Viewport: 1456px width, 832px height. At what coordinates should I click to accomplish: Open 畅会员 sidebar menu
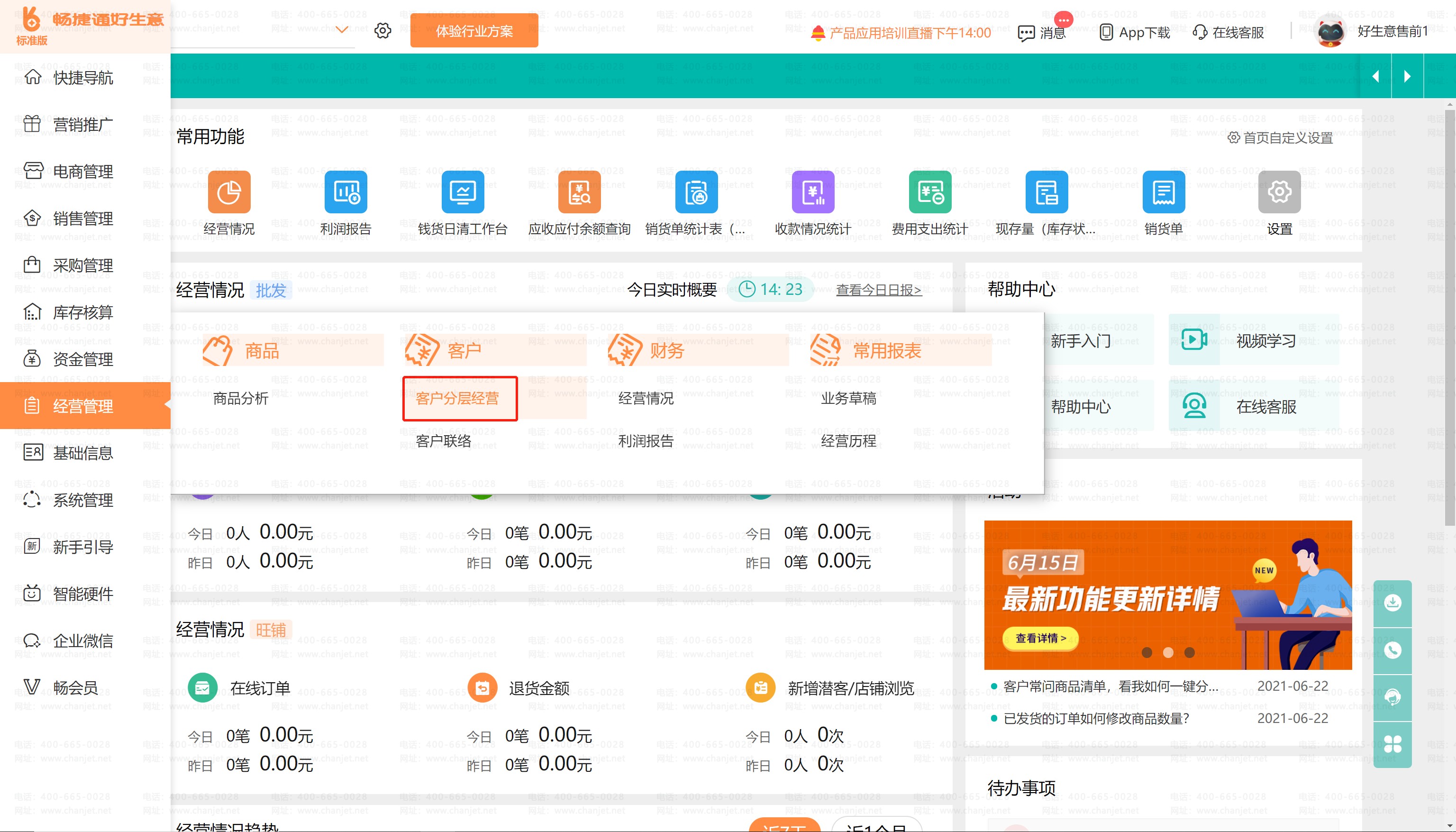coord(85,687)
